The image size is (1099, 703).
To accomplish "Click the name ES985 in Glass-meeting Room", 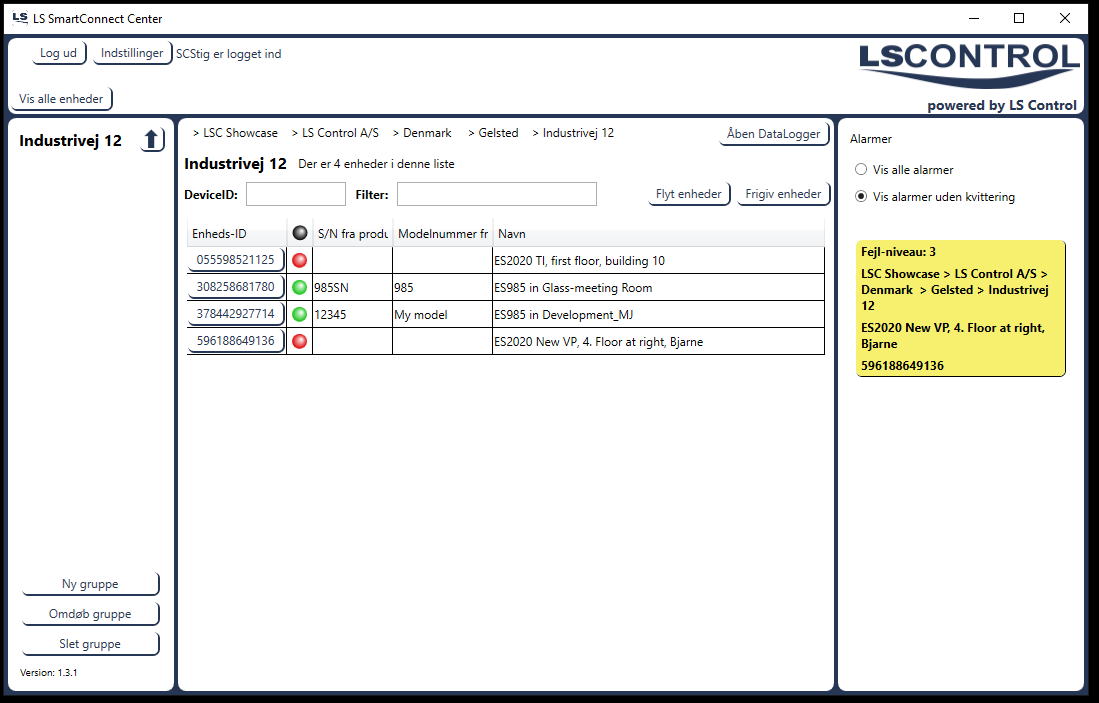I will coord(573,288).
